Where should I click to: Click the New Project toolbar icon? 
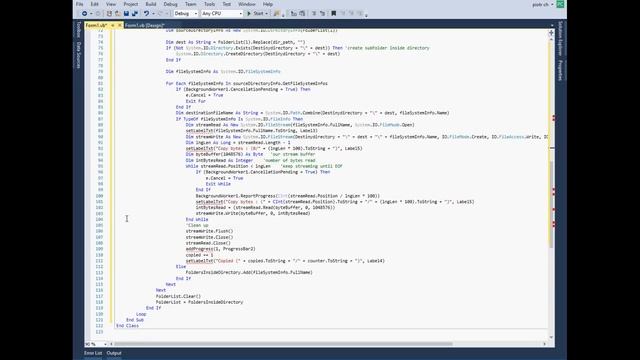tap(109, 13)
